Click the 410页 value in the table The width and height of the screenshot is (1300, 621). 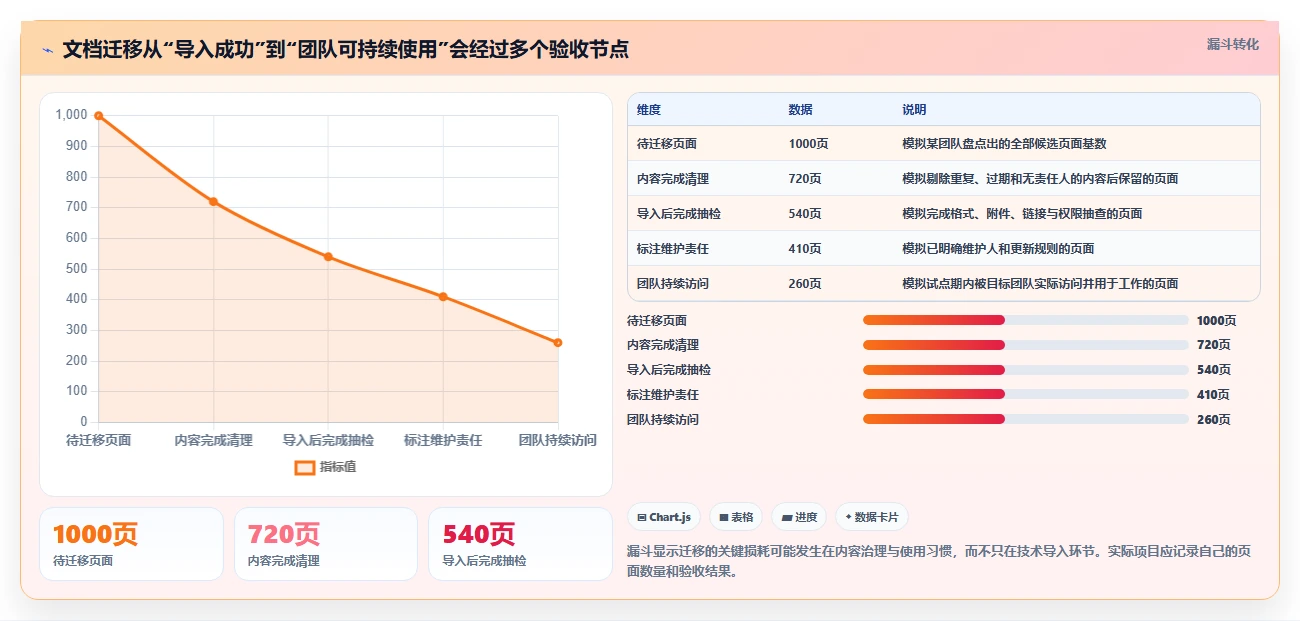tap(805, 249)
